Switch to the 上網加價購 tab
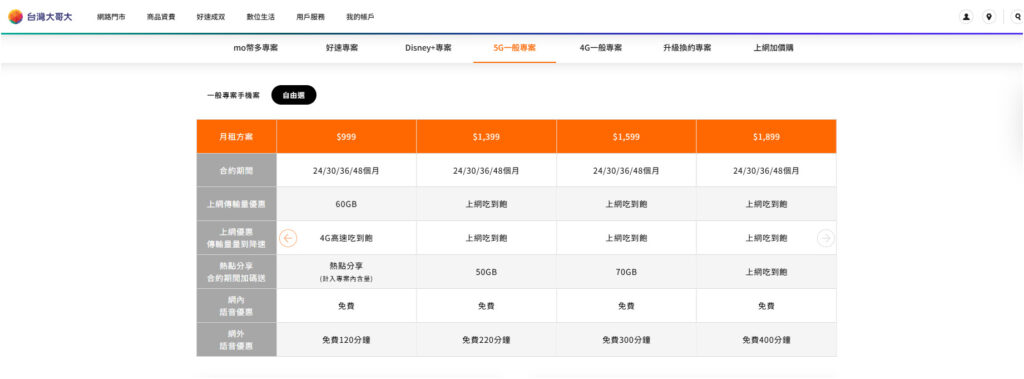The image size is (1024, 379). pyautogui.click(x=773, y=48)
